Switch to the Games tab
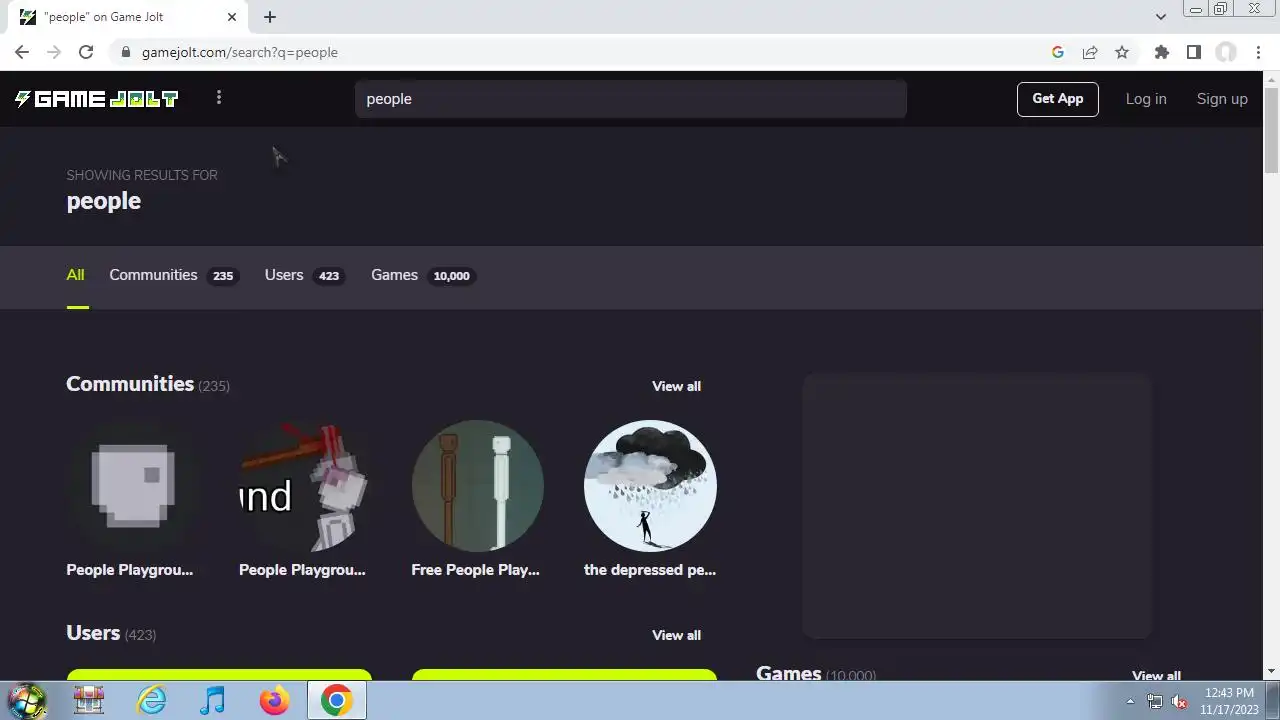Viewport: 1280px width, 720px height. click(x=423, y=275)
